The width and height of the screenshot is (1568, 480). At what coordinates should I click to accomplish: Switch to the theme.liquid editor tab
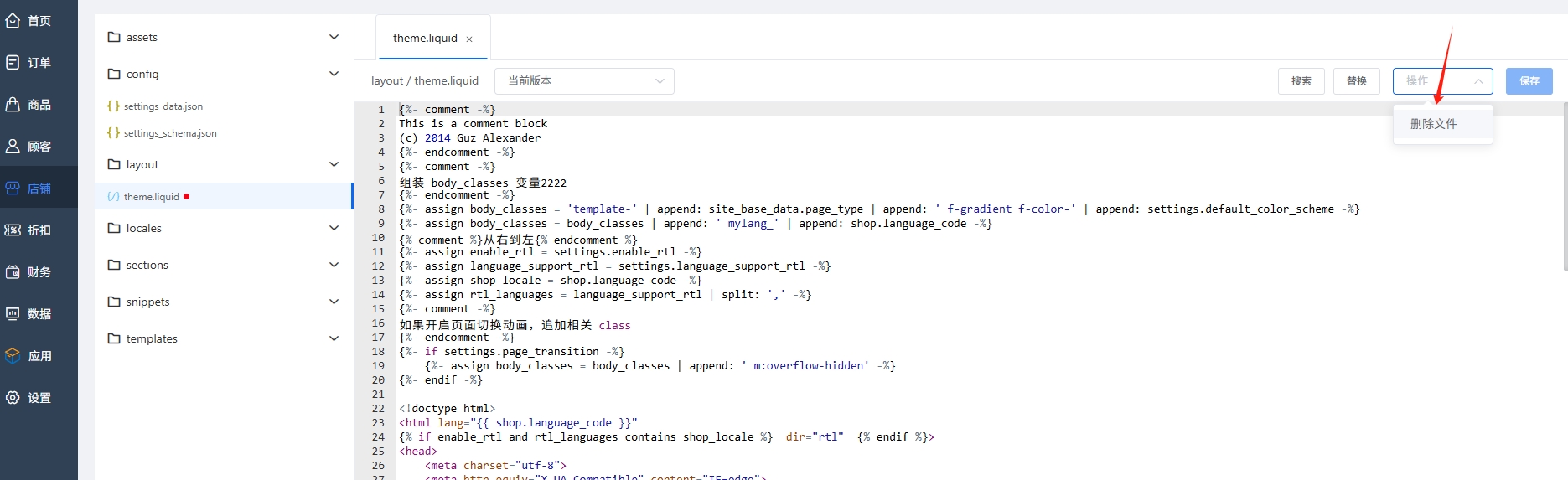point(425,39)
